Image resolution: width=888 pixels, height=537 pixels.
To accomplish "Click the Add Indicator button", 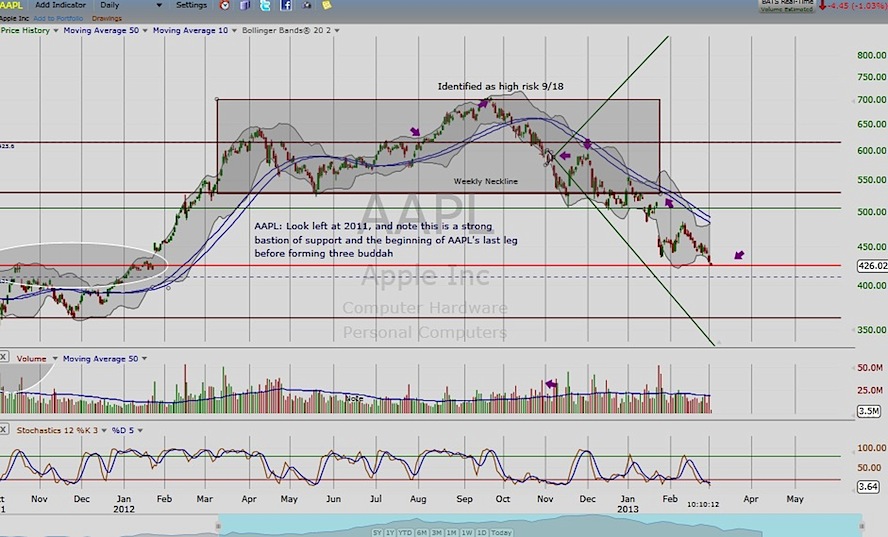I will 60,5.
